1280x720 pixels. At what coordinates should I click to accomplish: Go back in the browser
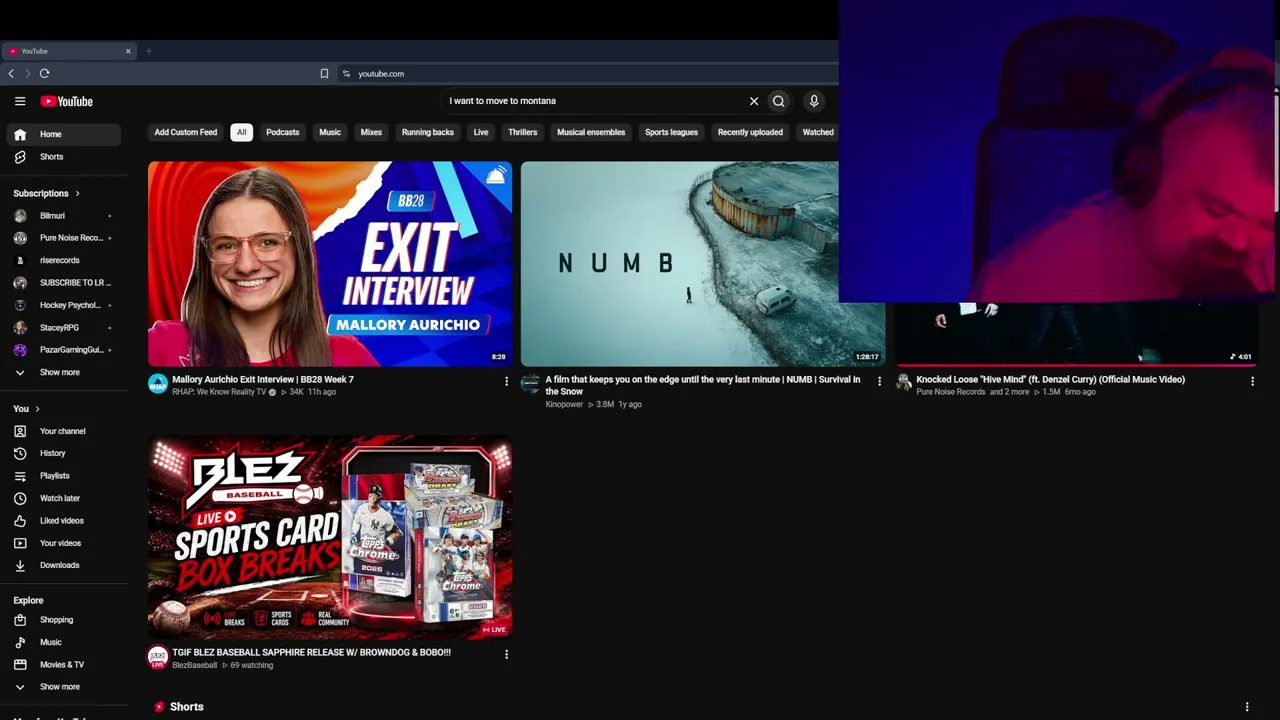click(11, 73)
